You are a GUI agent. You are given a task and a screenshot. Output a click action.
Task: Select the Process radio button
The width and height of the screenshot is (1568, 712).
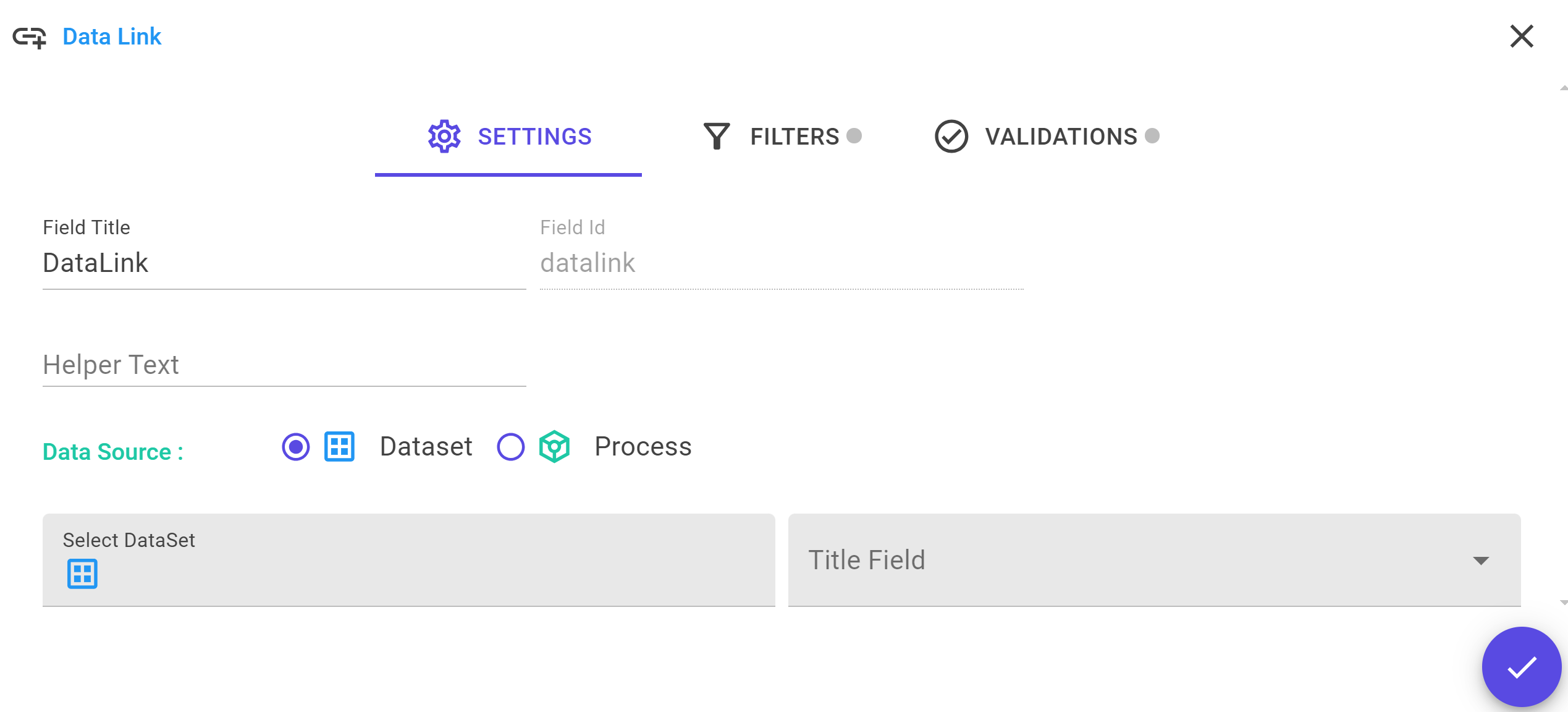511,447
